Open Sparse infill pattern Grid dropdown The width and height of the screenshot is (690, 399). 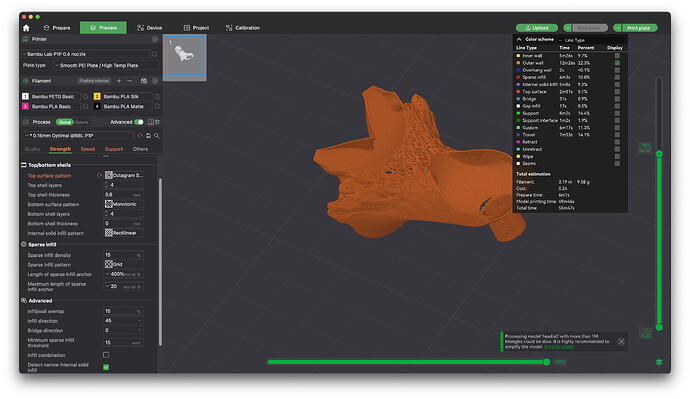point(124,264)
